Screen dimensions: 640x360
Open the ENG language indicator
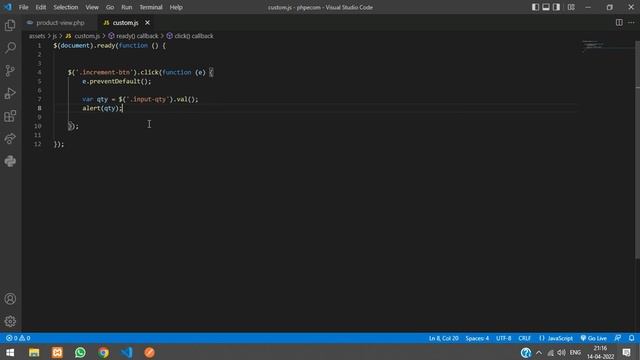(x=575, y=353)
